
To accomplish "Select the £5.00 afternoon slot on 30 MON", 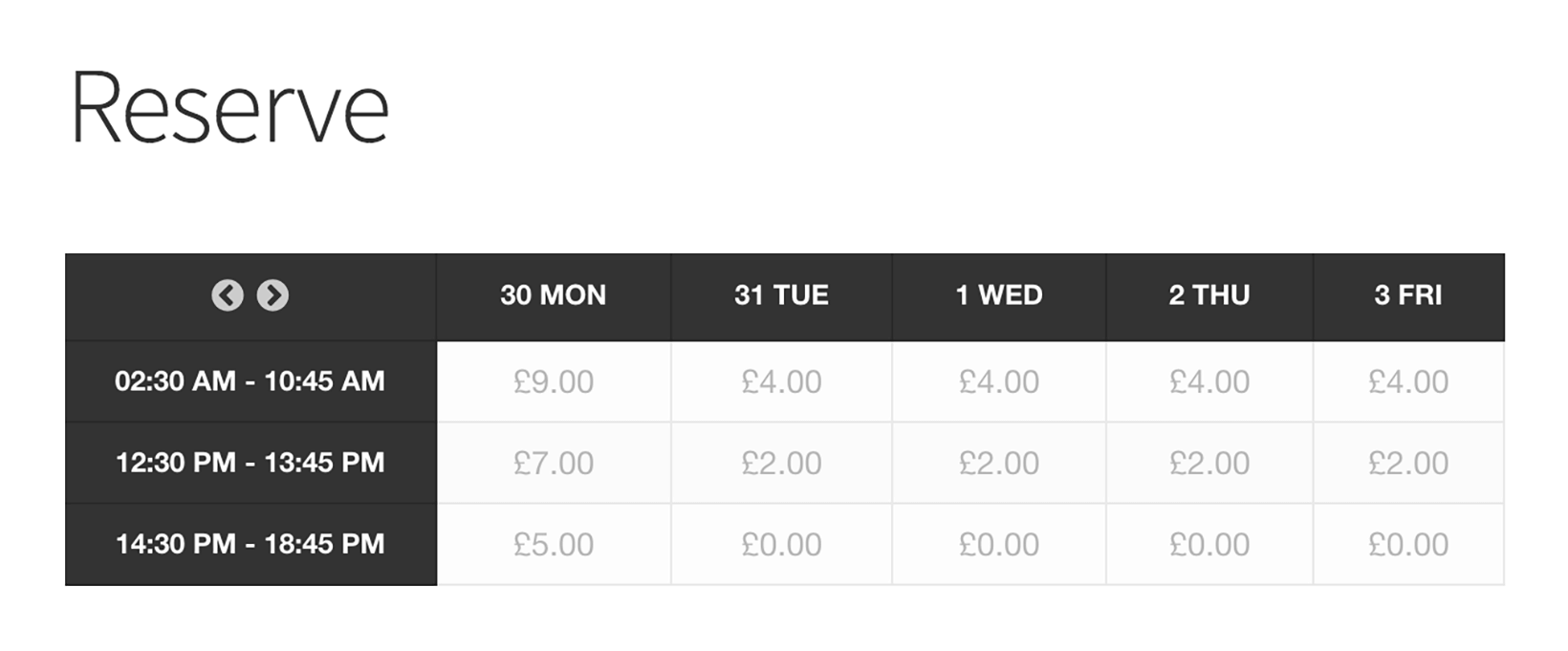I will [x=553, y=543].
